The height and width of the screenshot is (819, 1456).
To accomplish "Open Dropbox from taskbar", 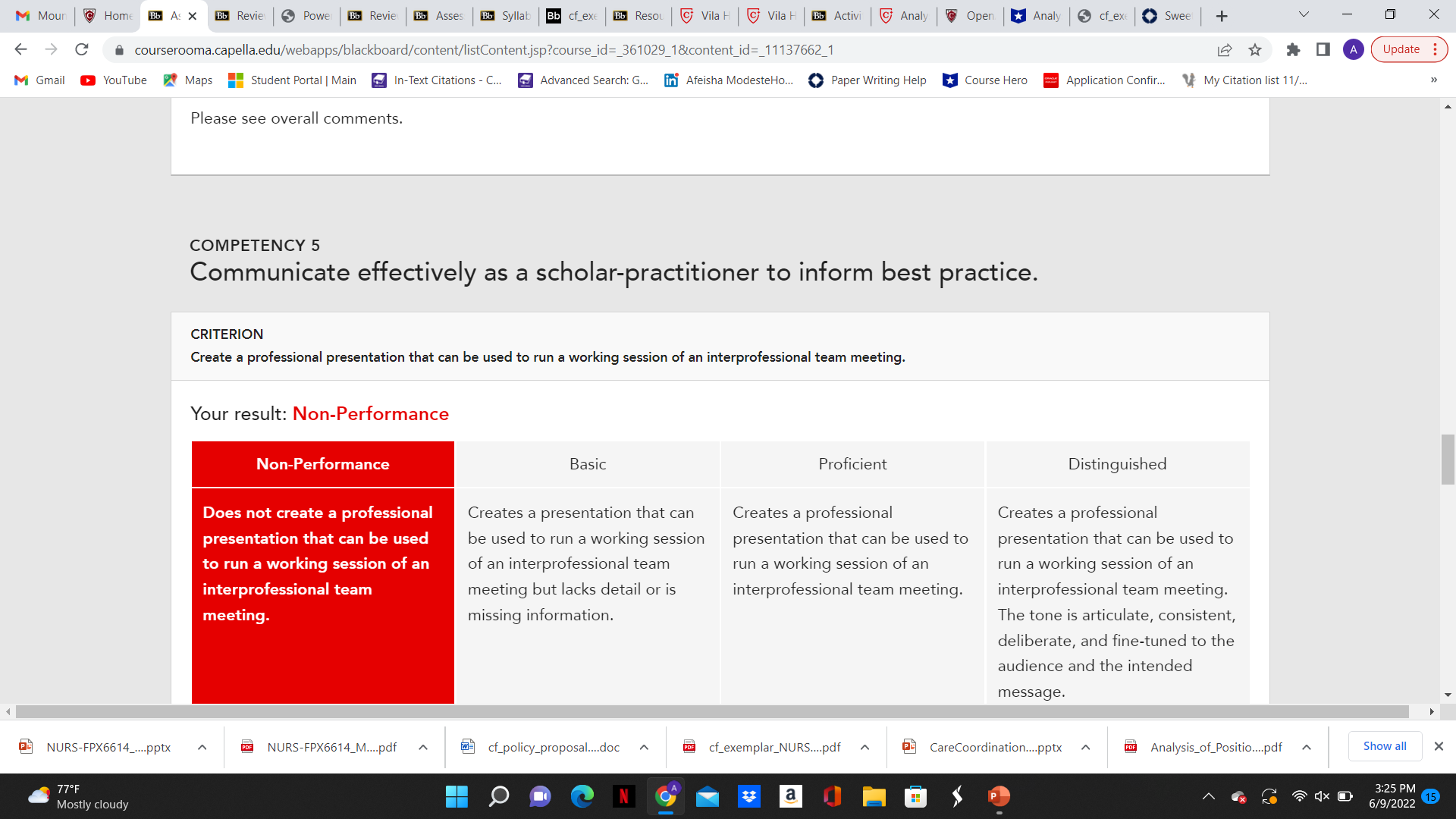I will tap(749, 796).
